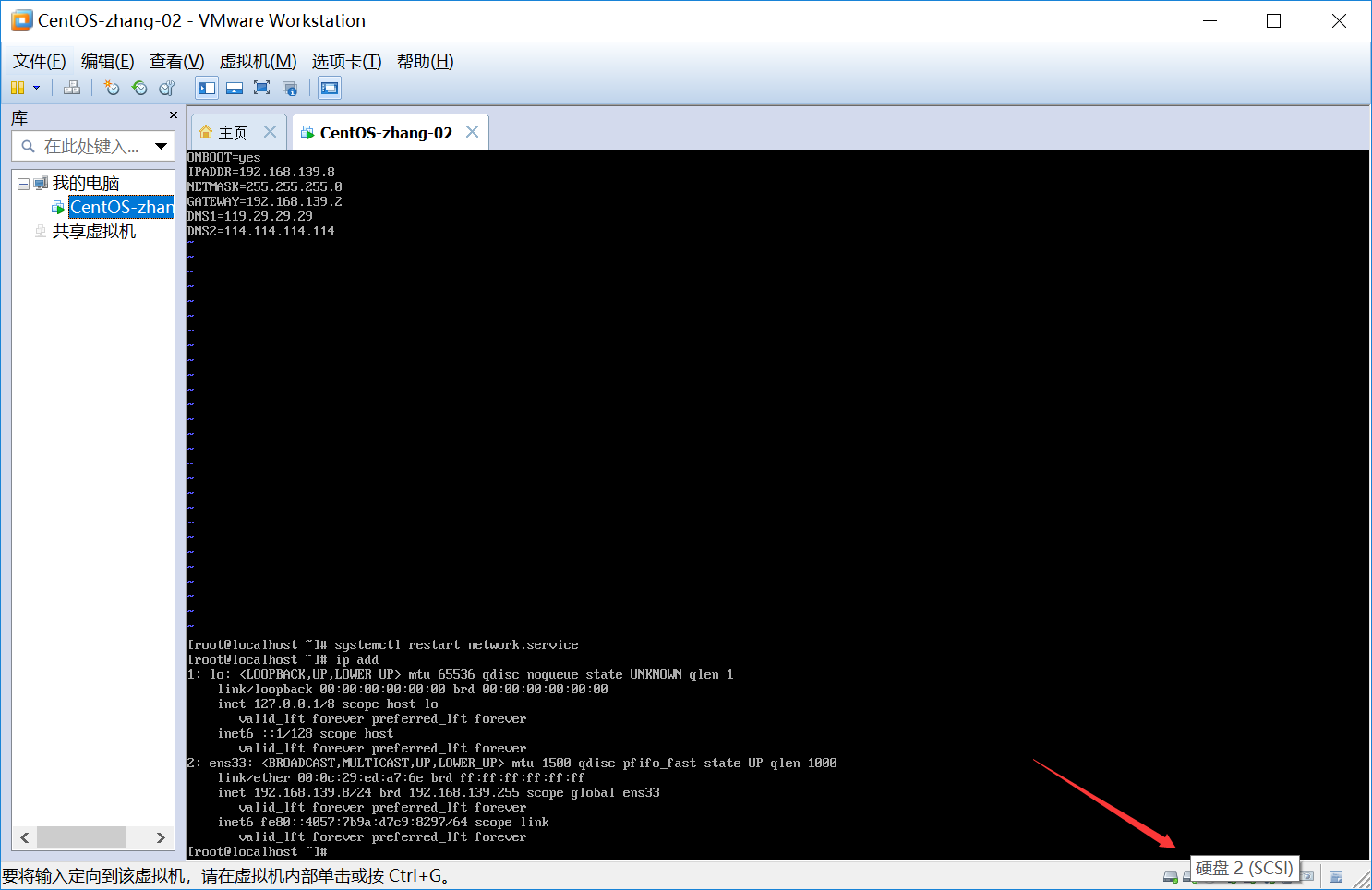
Task: Click the DNS1=119.29.29.29 line
Action: [x=250, y=216]
